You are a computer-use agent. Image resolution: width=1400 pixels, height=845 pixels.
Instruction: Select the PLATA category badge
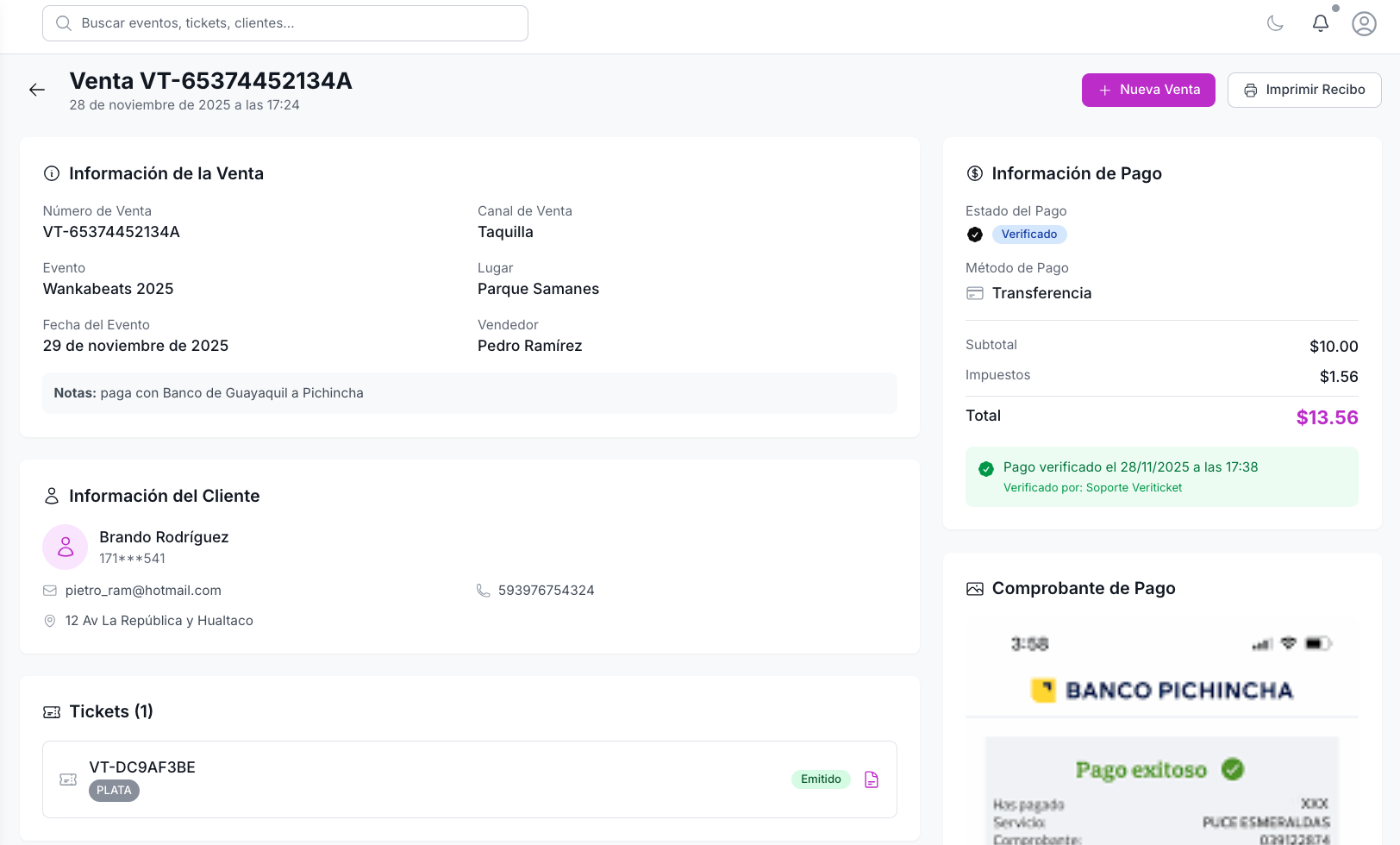(x=114, y=790)
